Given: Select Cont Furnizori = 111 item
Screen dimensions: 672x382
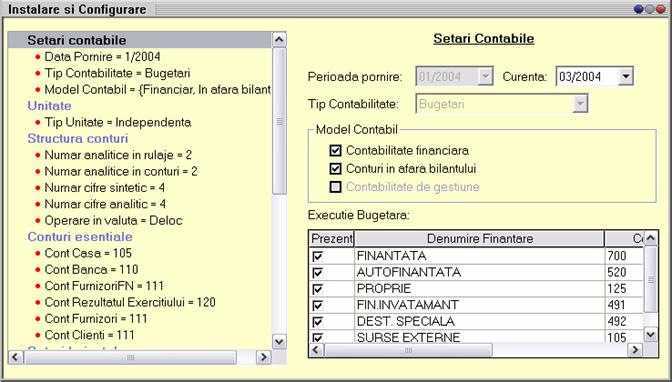Looking at the screenshot, I should (96, 319).
